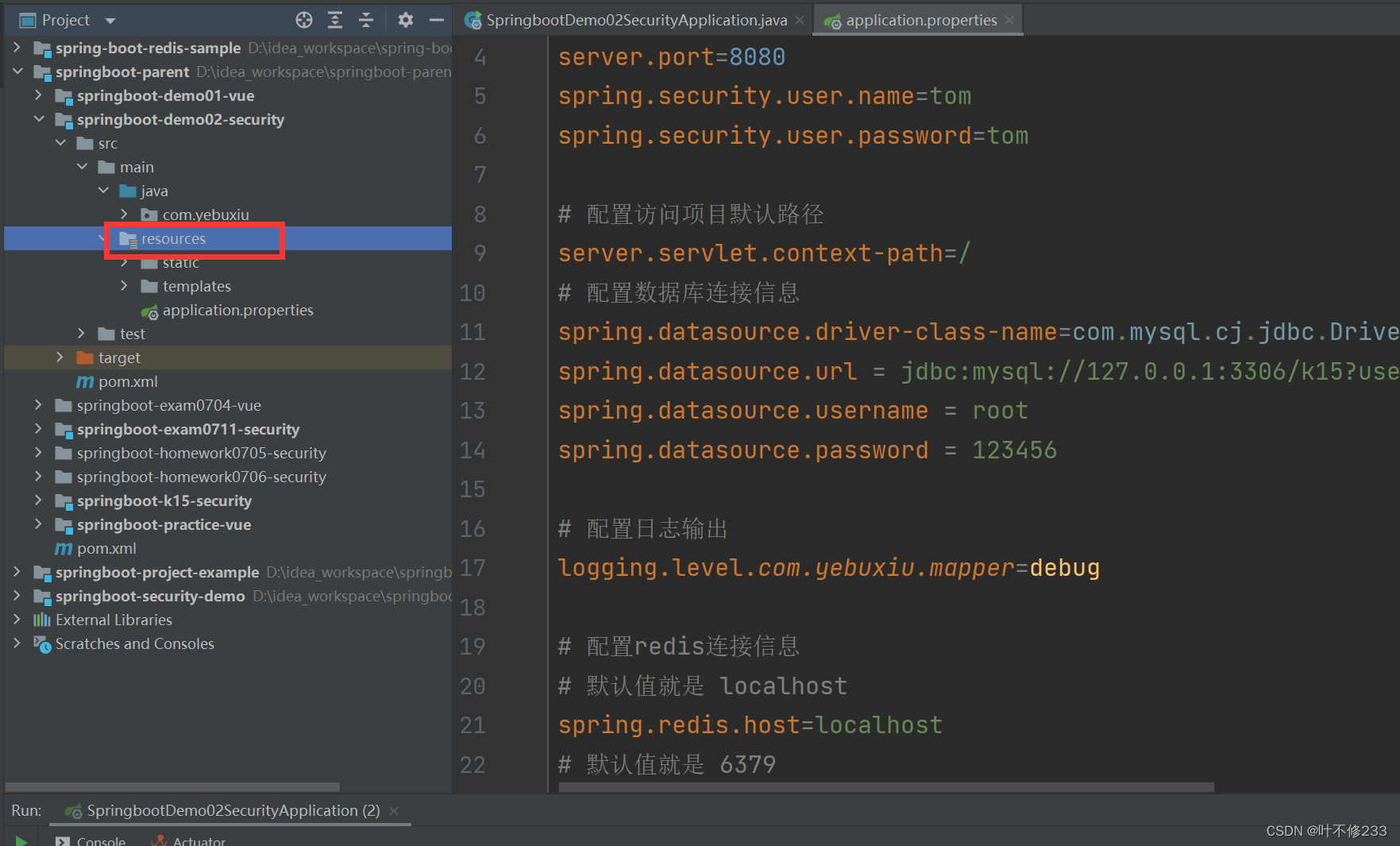
Task: Click on server.port=8080 line
Action: [x=672, y=57]
